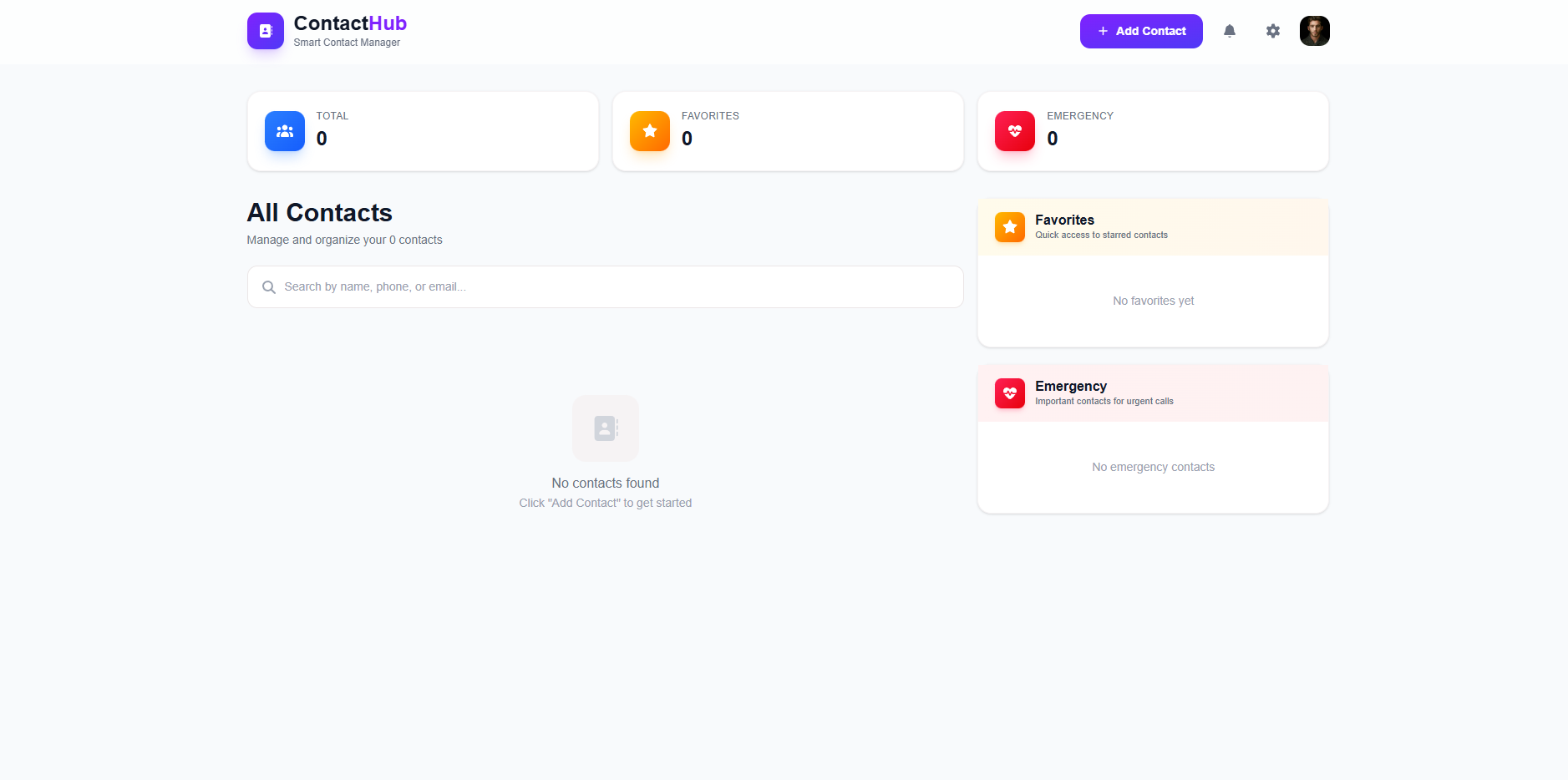Click the star icon on Favorites panel

(x=1010, y=226)
